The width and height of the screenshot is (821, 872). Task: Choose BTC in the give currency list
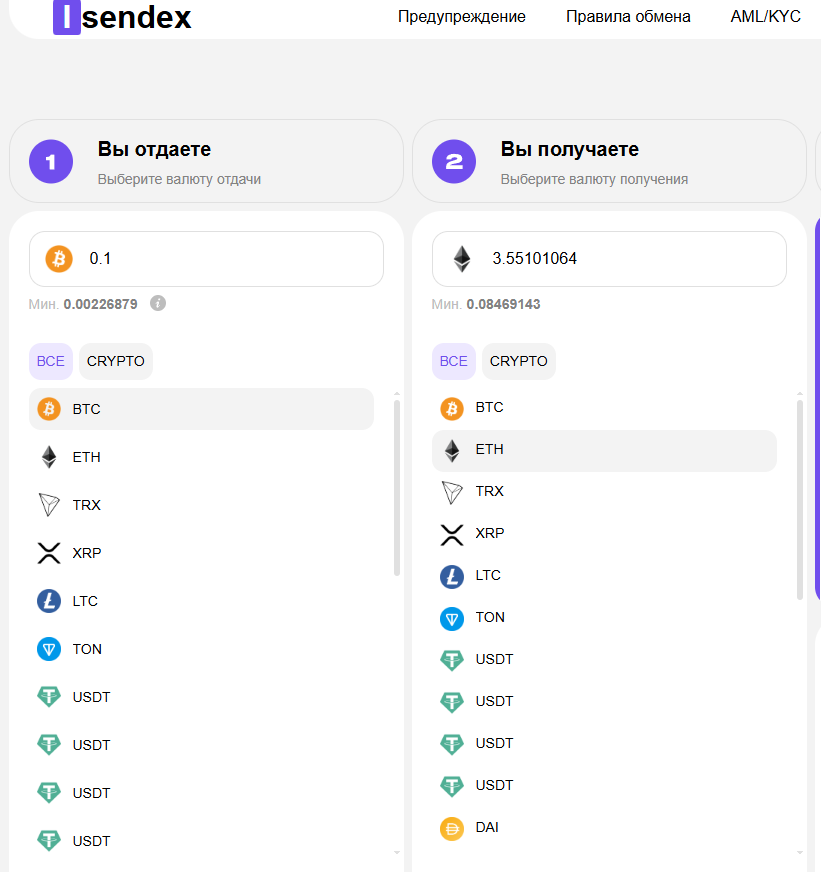click(x=201, y=409)
